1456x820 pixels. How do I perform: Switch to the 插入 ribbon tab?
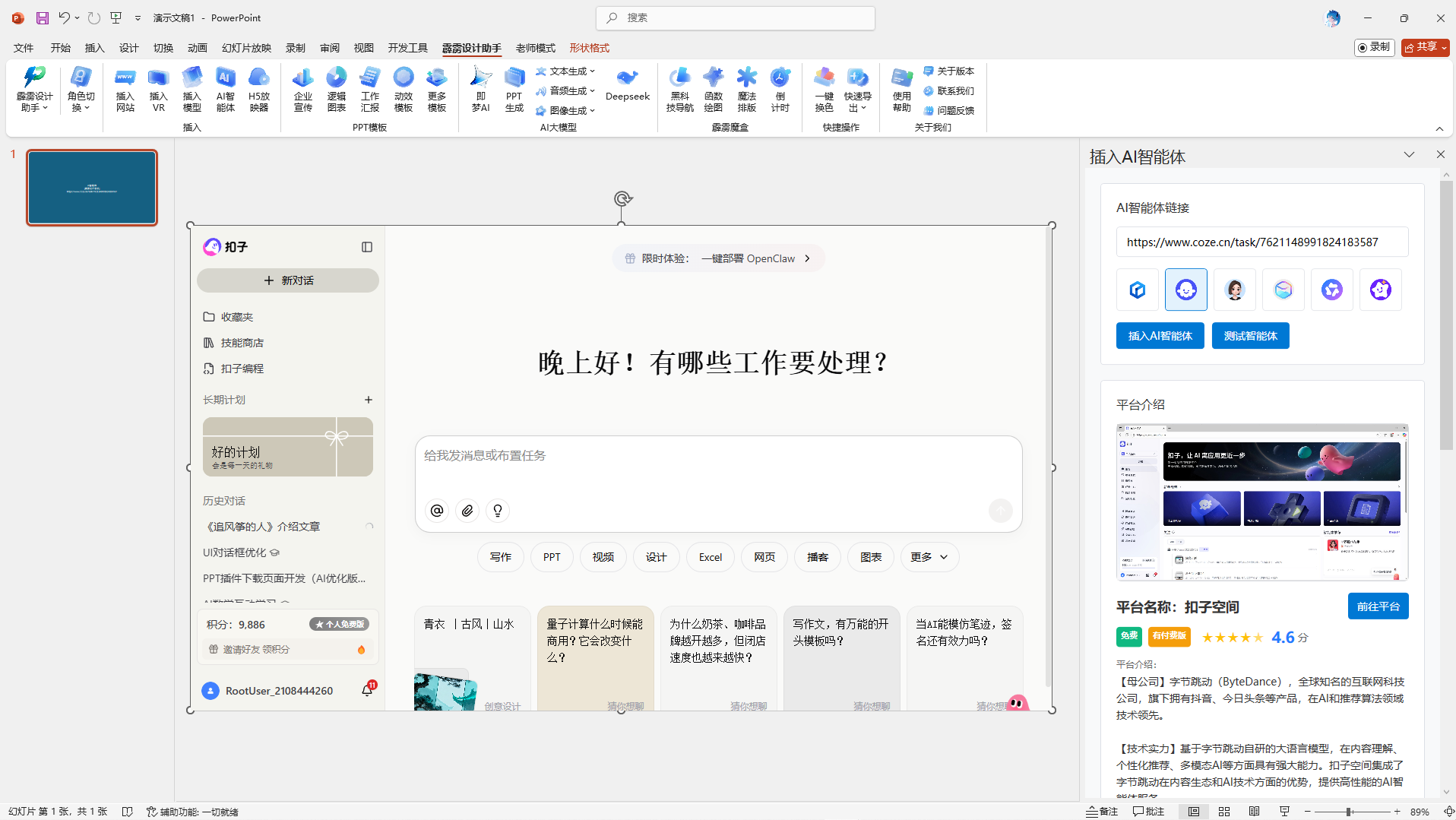coord(94,48)
